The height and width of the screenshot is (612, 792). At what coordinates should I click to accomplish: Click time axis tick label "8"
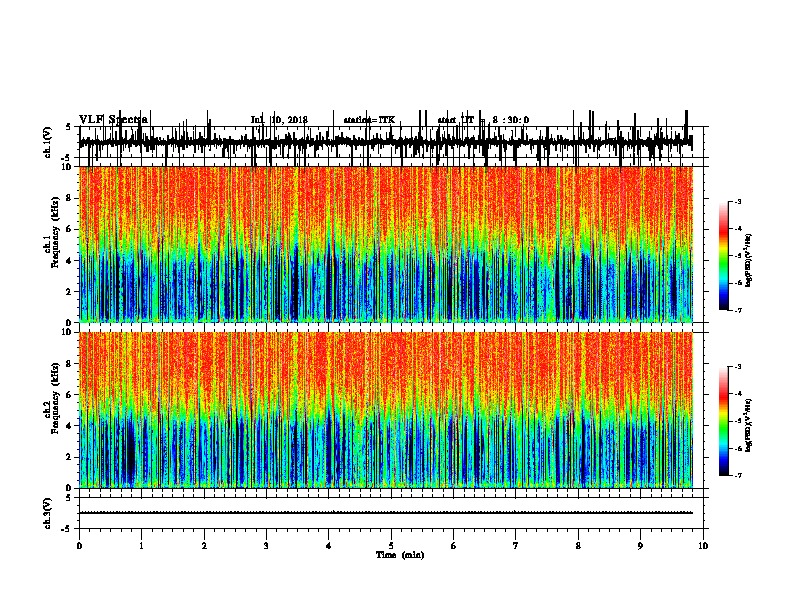[578, 546]
